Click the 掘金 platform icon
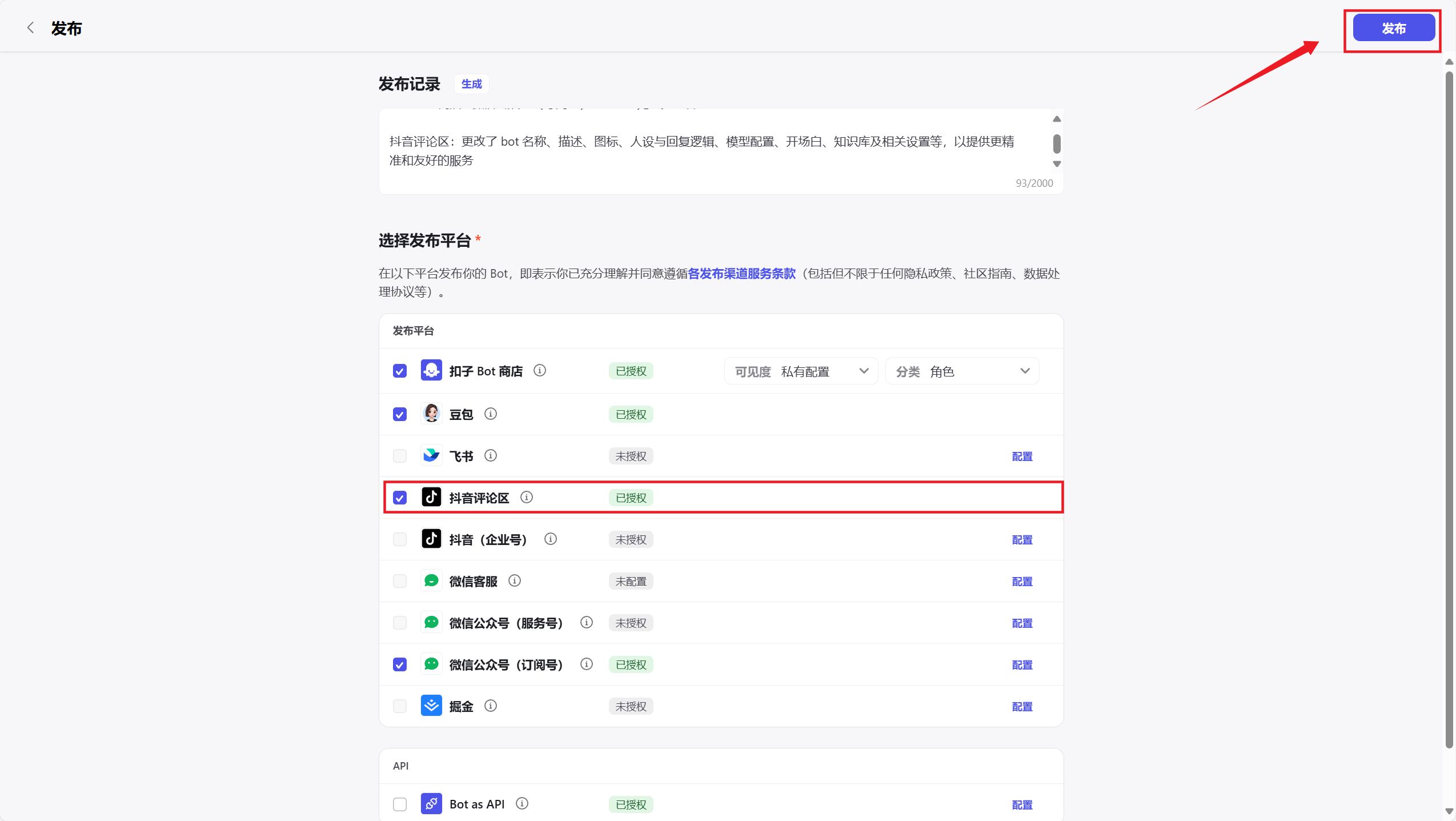Image resolution: width=1456 pixels, height=821 pixels. (432, 706)
